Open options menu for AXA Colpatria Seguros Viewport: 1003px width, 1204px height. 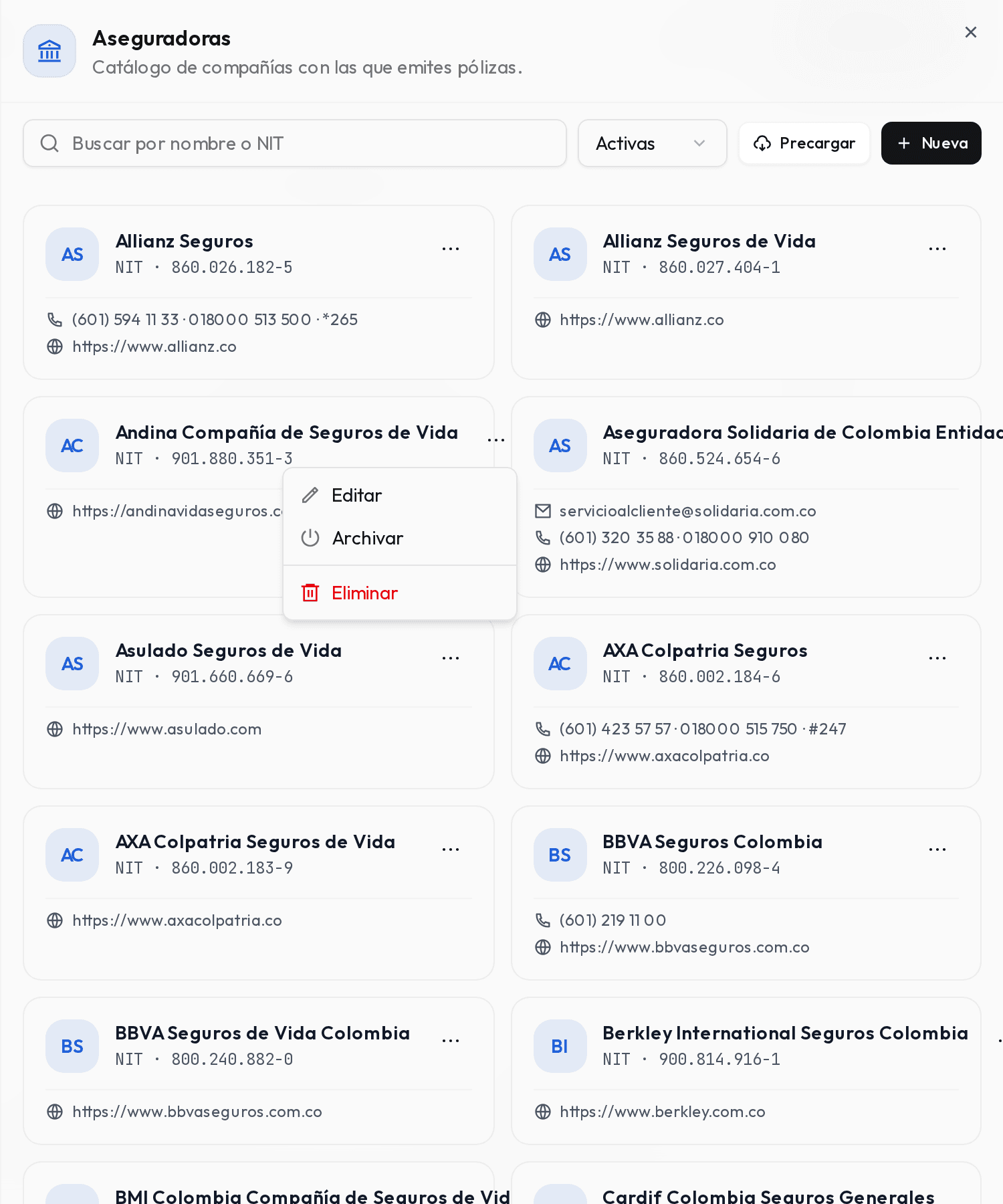(937, 658)
